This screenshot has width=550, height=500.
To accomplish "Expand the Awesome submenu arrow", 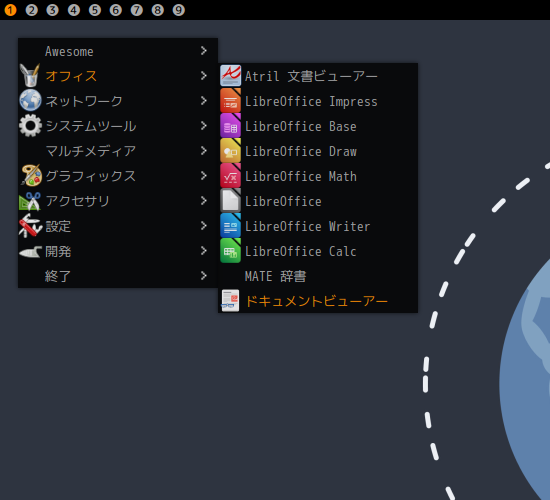I will tap(203, 51).
